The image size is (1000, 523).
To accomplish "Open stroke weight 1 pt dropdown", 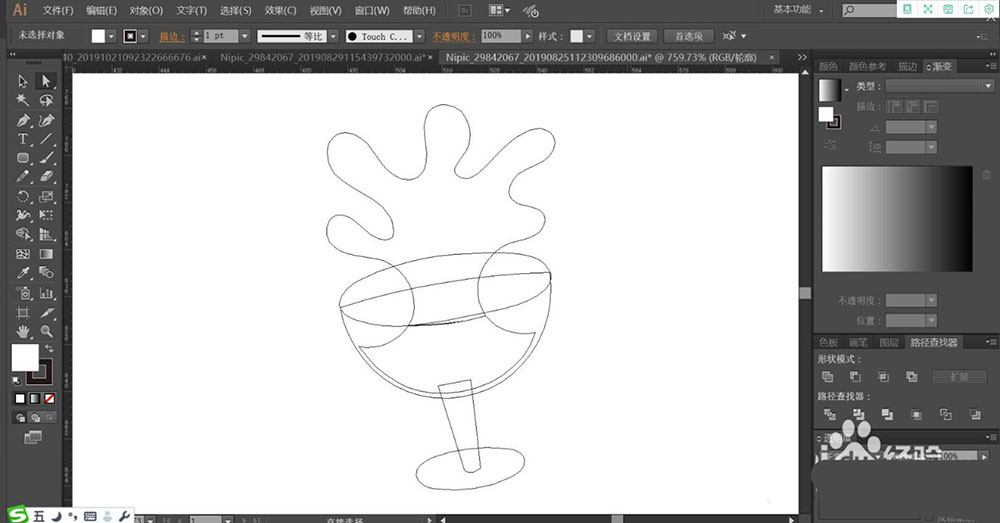I will tap(244, 36).
